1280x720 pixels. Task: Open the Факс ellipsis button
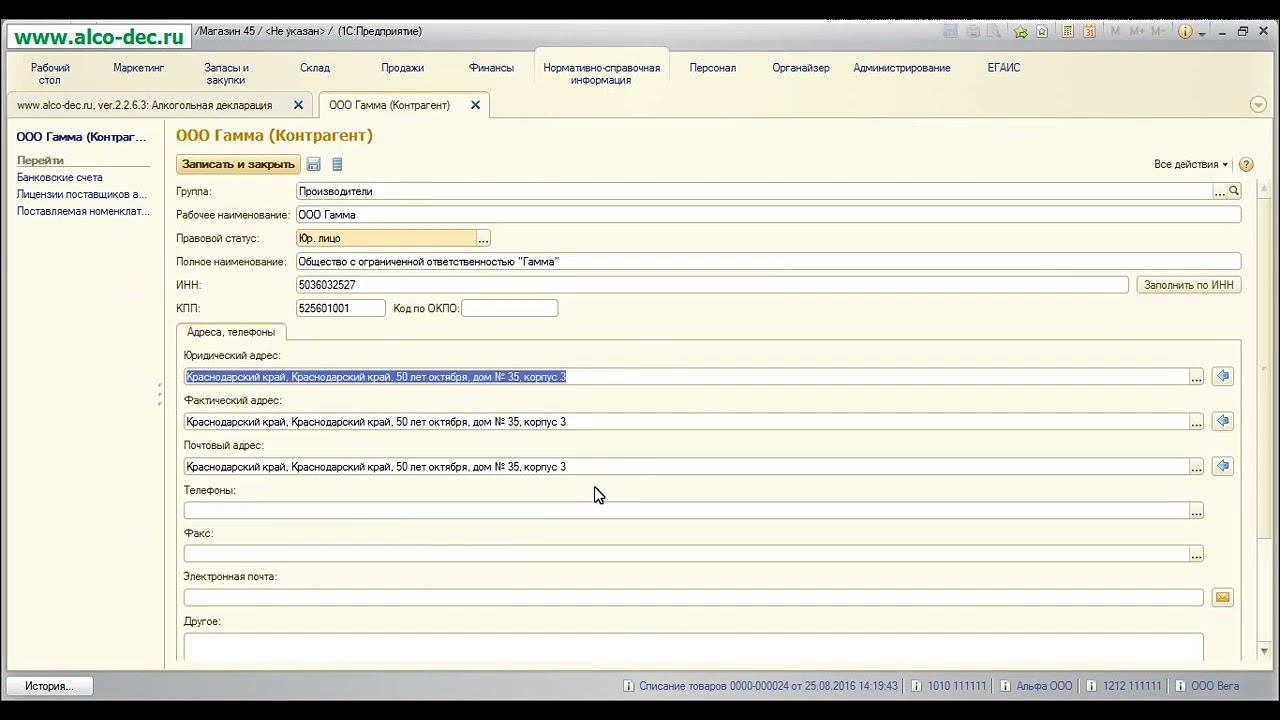(x=1196, y=554)
